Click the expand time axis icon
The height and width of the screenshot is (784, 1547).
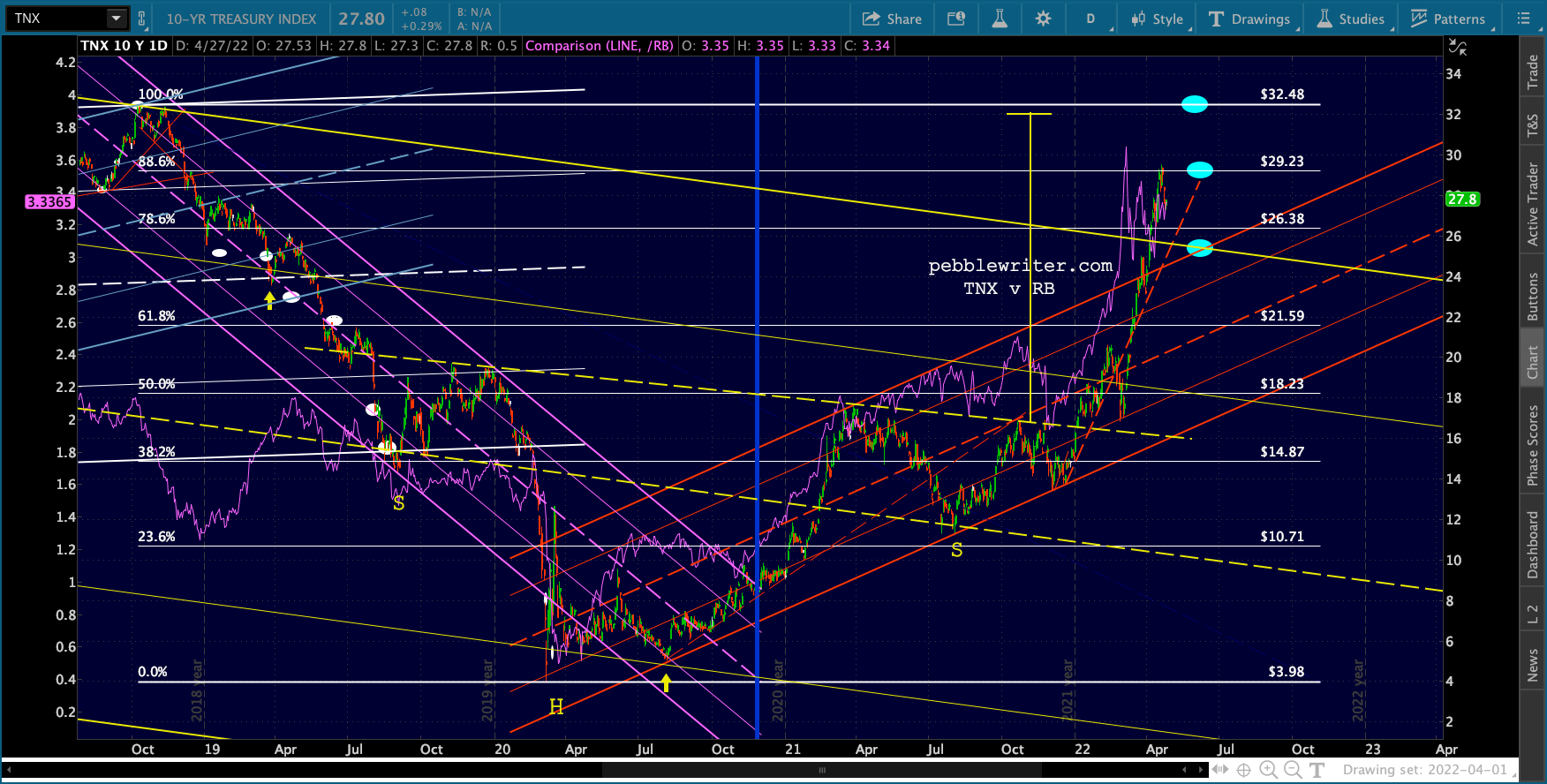1219,770
